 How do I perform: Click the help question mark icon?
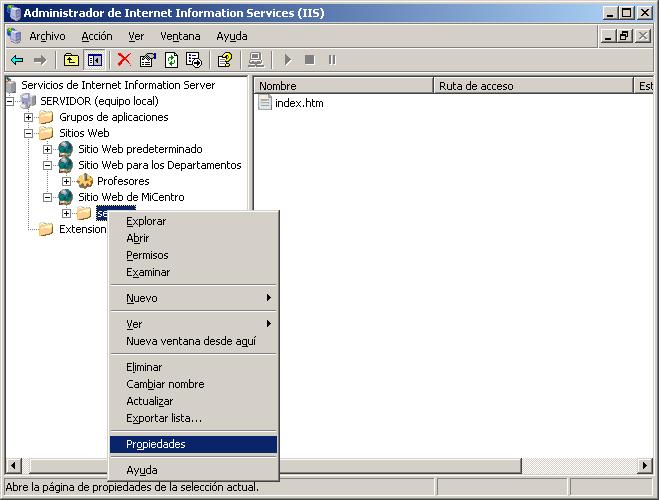coord(225,60)
